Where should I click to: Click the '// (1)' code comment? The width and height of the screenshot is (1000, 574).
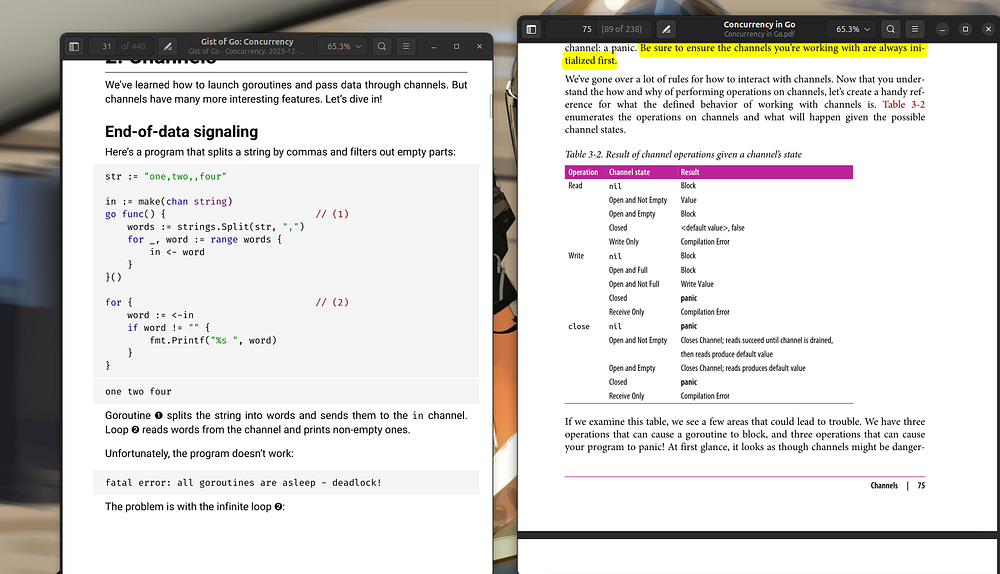click(332, 214)
